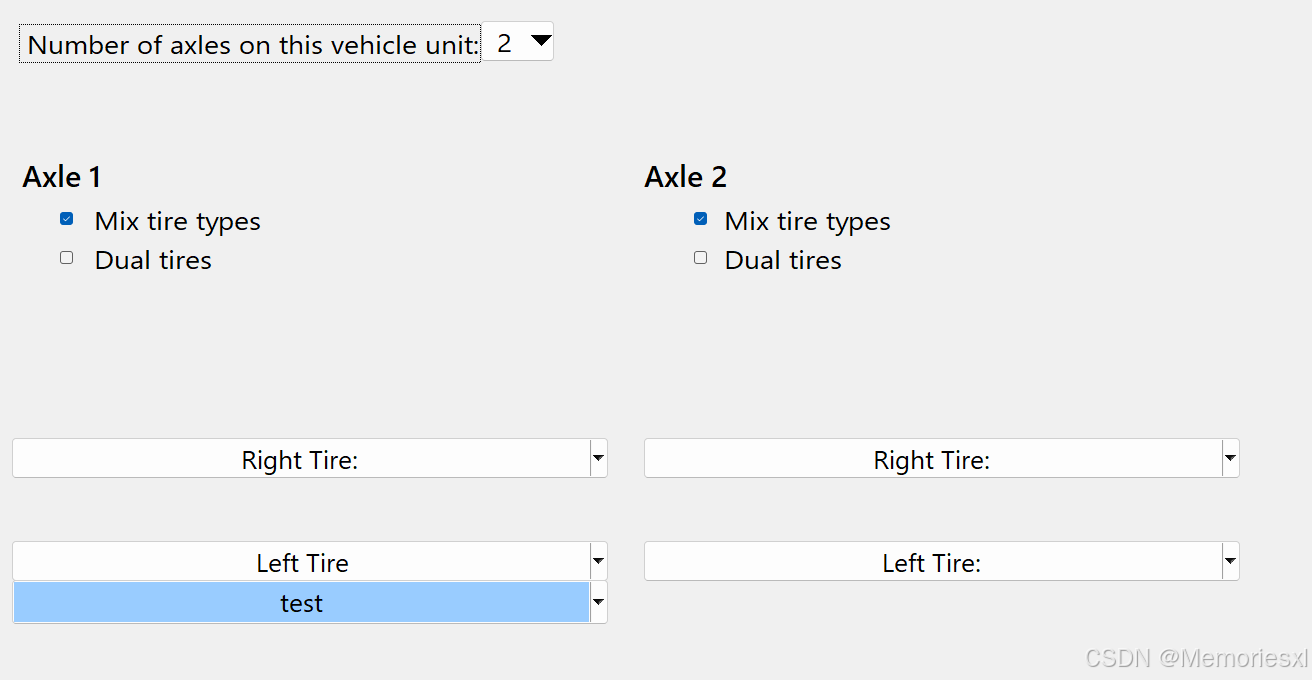Expand Axle 2 Right Tire dropdown arrow
Image resolution: width=1312 pixels, height=680 pixels.
(1230, 459)
